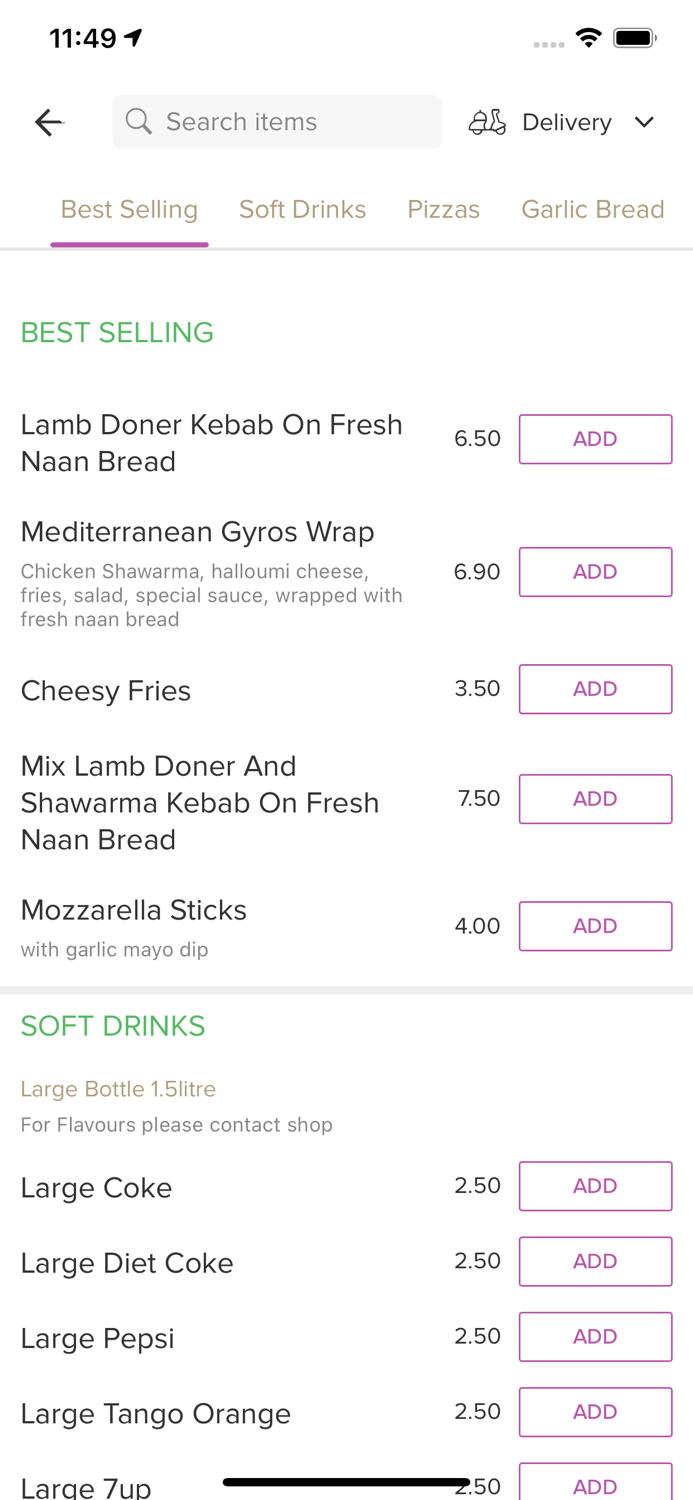Add Large Coke to order
This screenshot has width=693, height=1500.
point(595,1186)
